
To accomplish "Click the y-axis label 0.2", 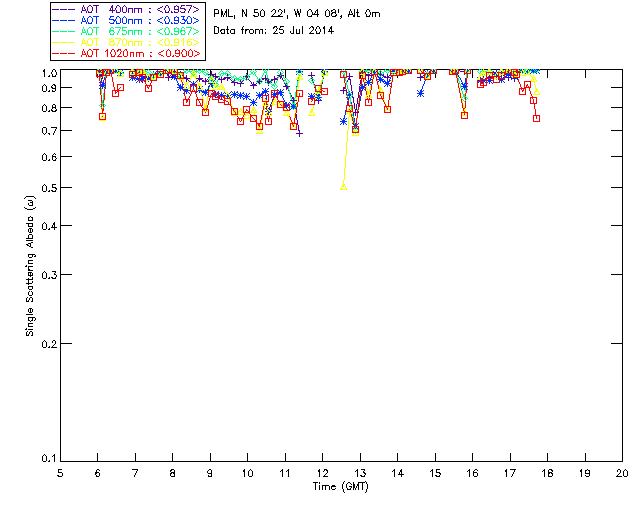I will 49,344.
